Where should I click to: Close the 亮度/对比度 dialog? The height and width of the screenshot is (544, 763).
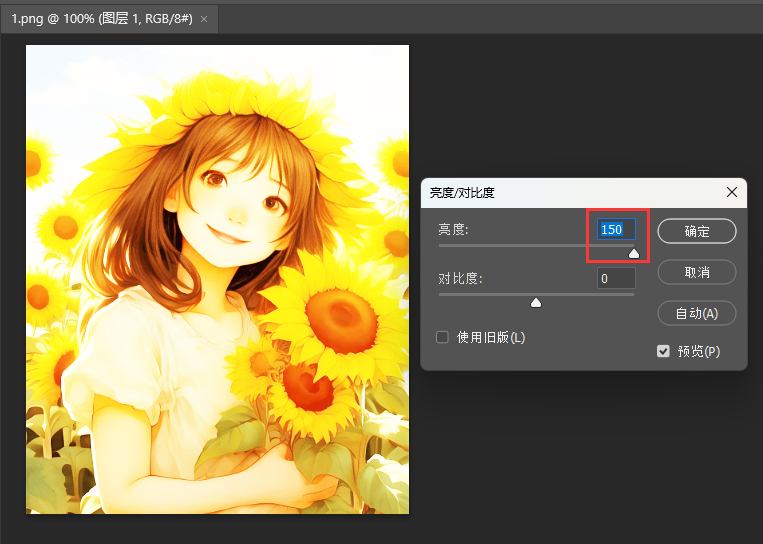point(732,192)
